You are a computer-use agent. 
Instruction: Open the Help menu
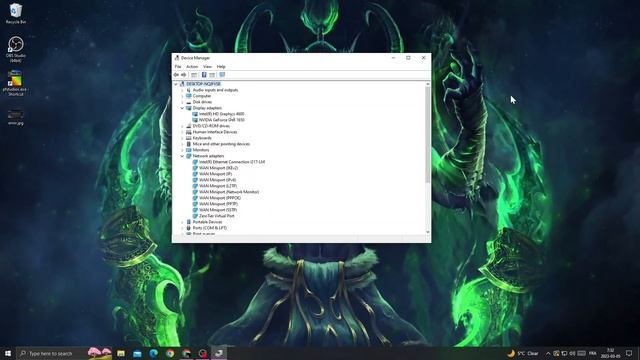coord(221,67)
